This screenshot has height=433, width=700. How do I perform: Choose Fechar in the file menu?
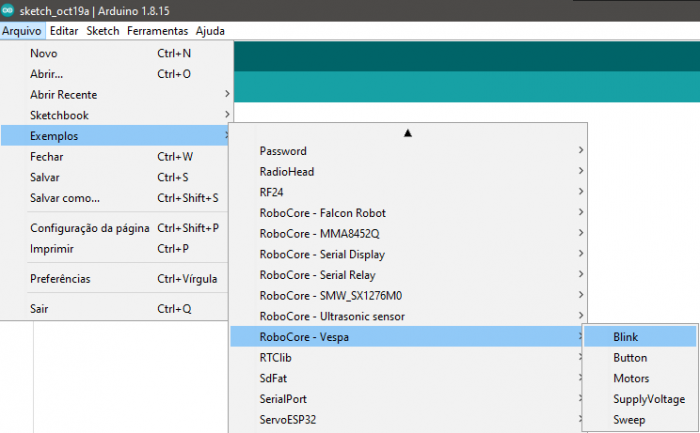pyautogui.click(x=117, y=157)
